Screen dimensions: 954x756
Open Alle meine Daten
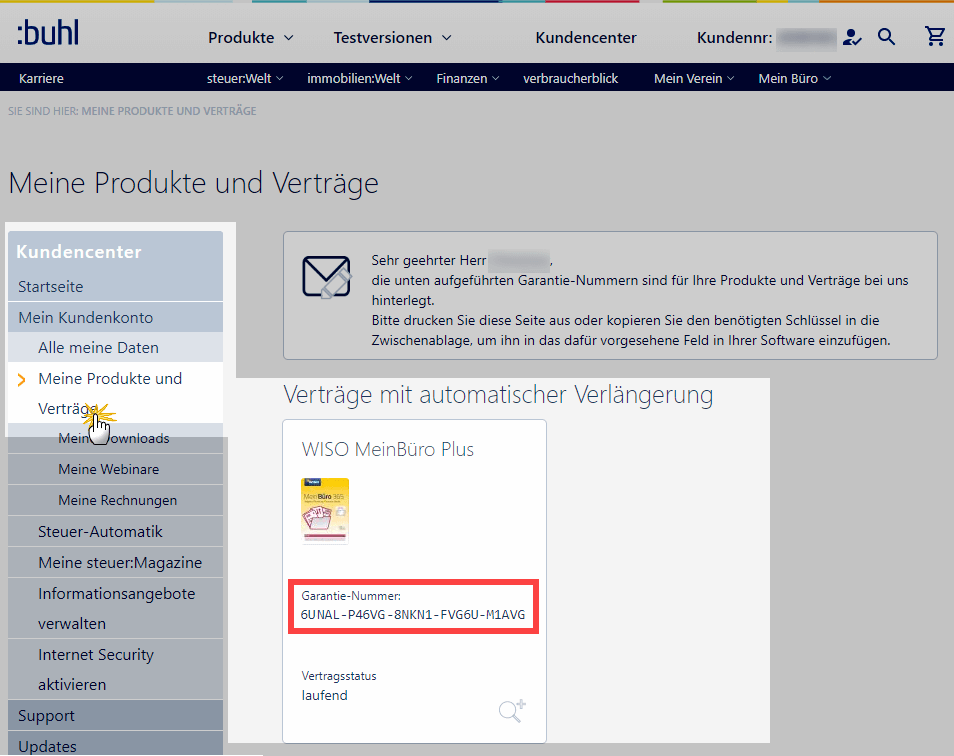pyautogui.click(x=116, y=348)
